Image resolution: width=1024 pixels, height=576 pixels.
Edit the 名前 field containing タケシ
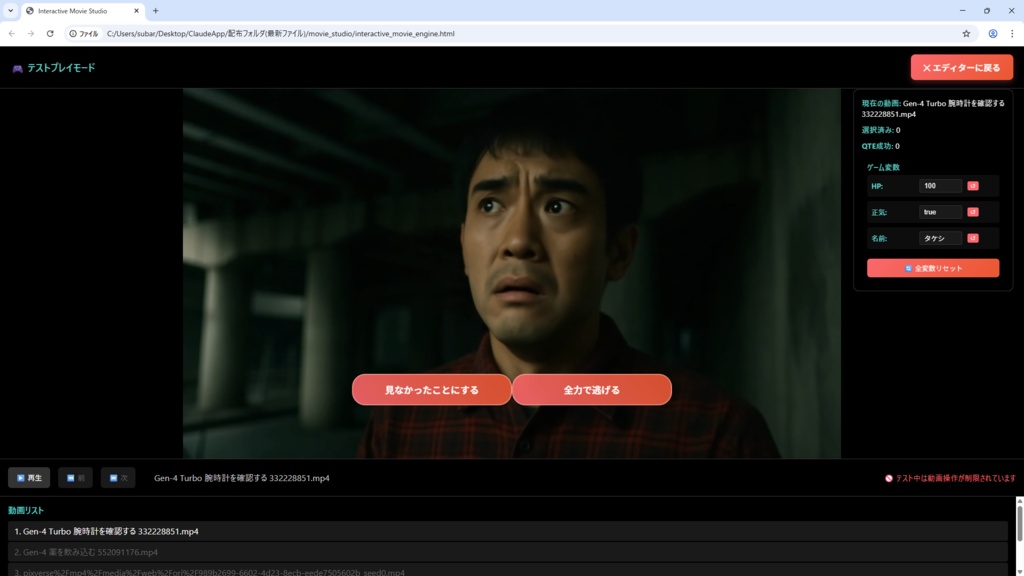940,238
